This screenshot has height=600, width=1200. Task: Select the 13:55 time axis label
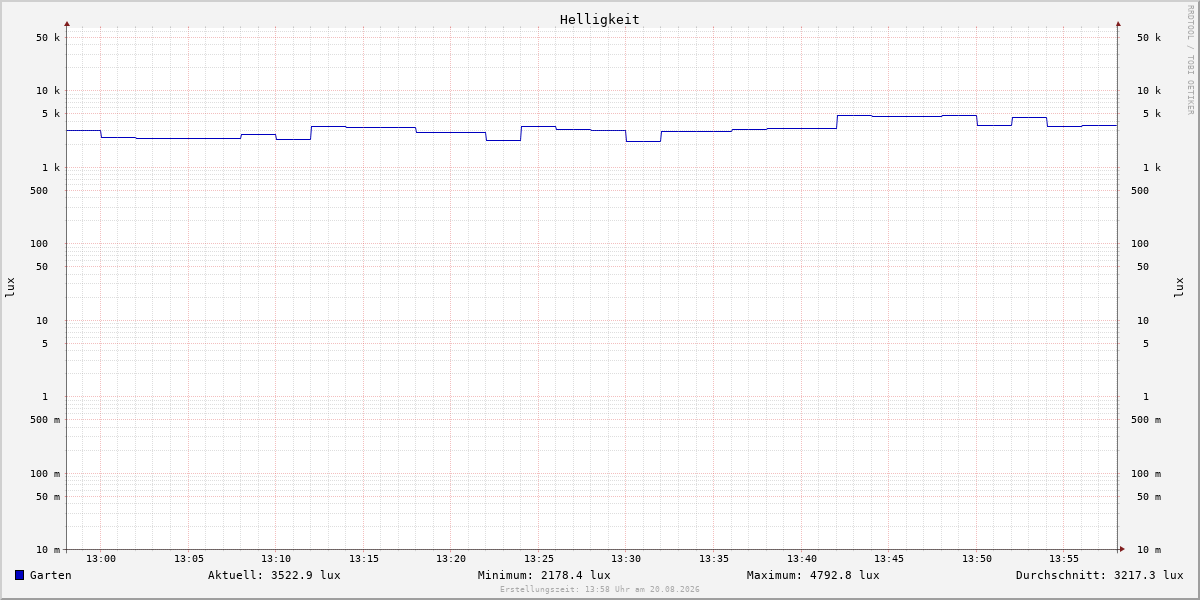tap(1064, 559)
